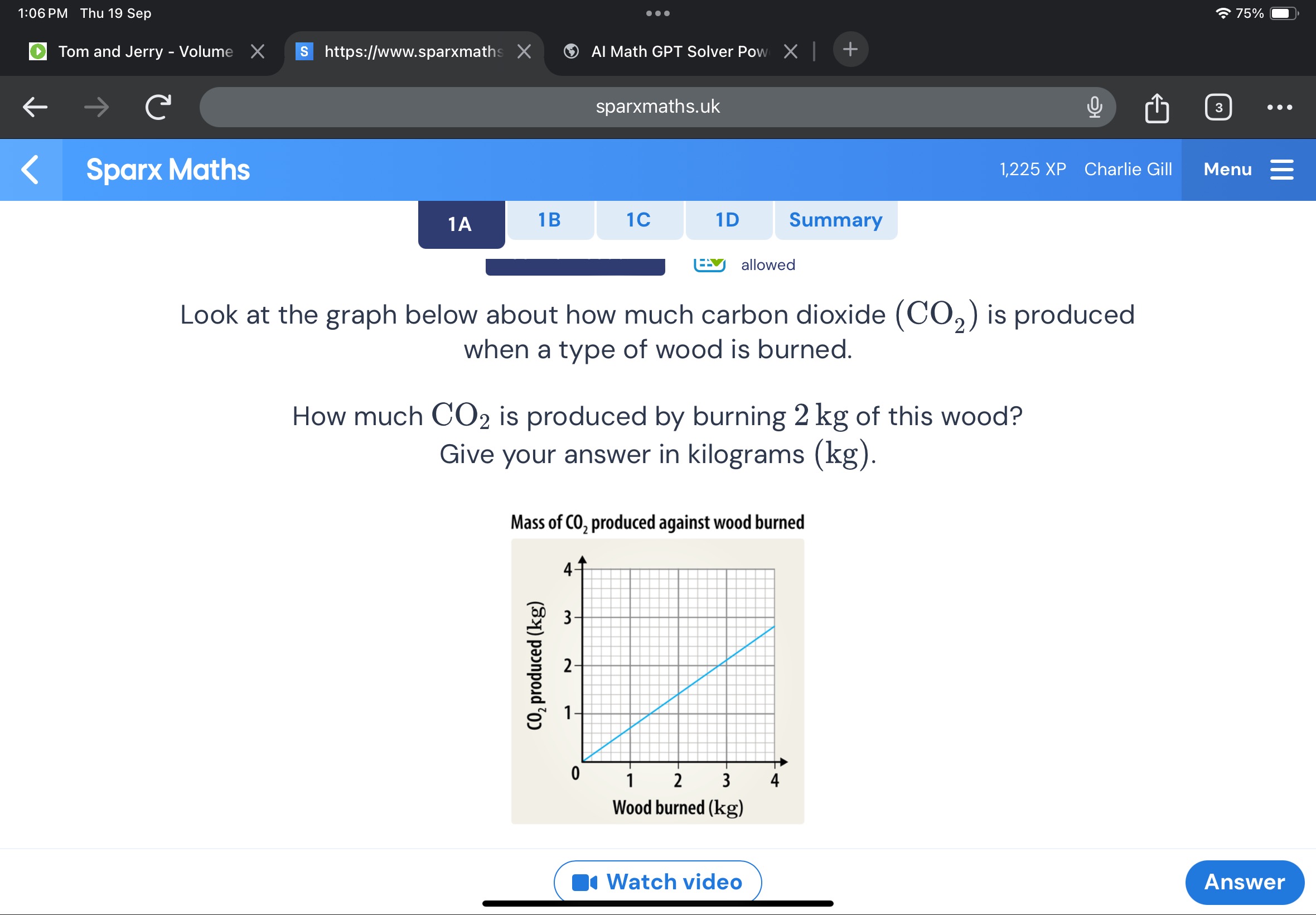The width and height of the screenshot is (1316, 915).
Task: Reload the page with the refresh icon
Action: [x=158, y=107]
